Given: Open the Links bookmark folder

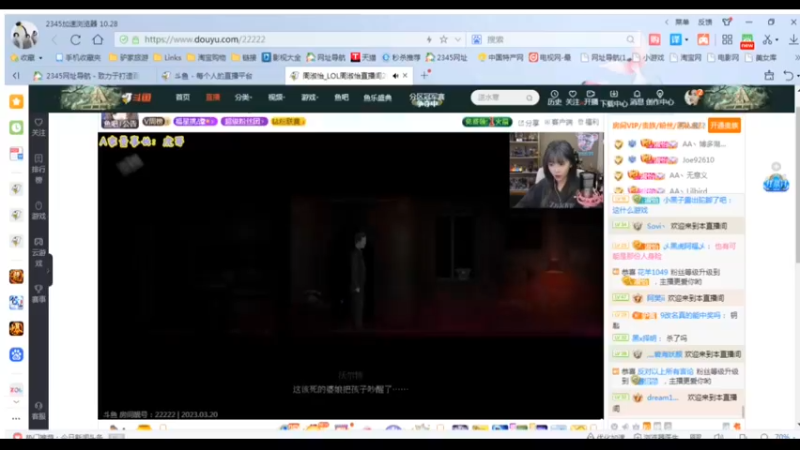Looking at the screenshot, I should (167, 58).
